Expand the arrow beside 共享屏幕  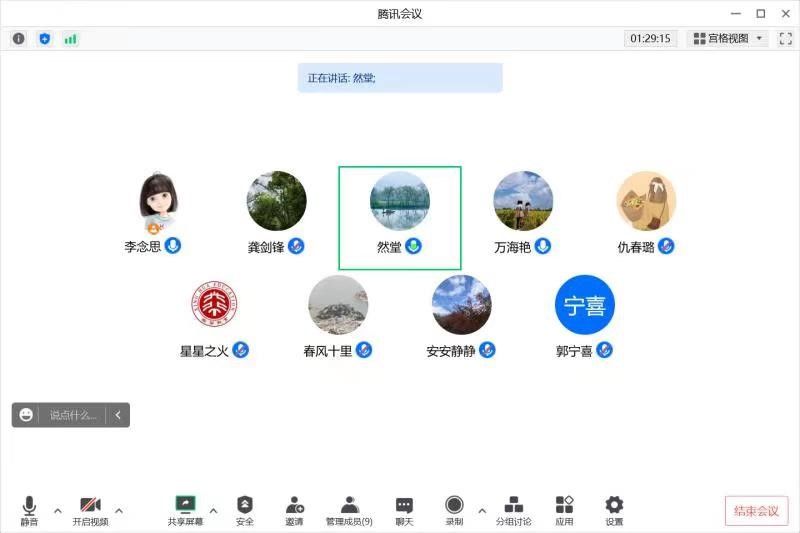(213, 510)
